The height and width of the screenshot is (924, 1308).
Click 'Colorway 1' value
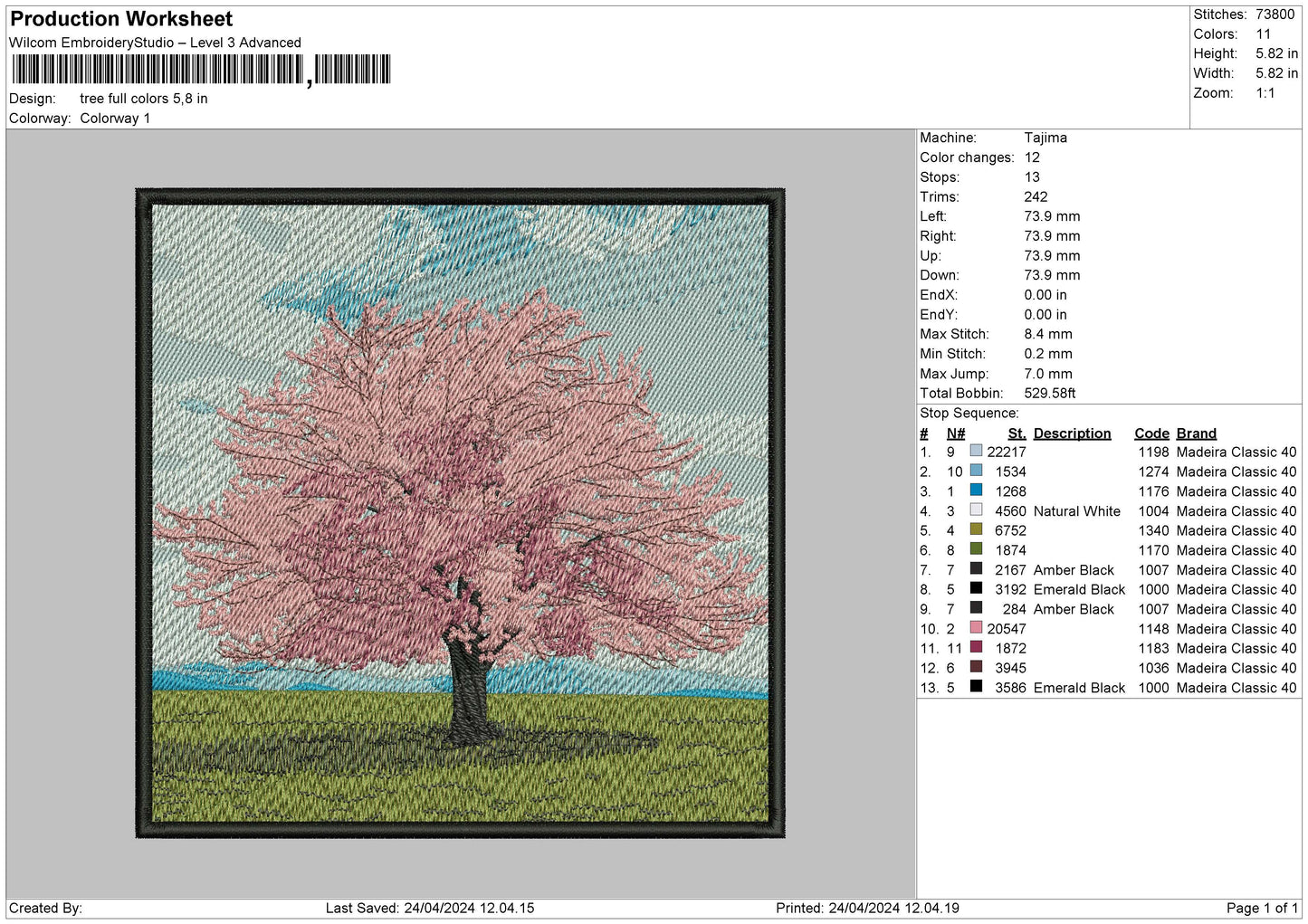[115, 119]
